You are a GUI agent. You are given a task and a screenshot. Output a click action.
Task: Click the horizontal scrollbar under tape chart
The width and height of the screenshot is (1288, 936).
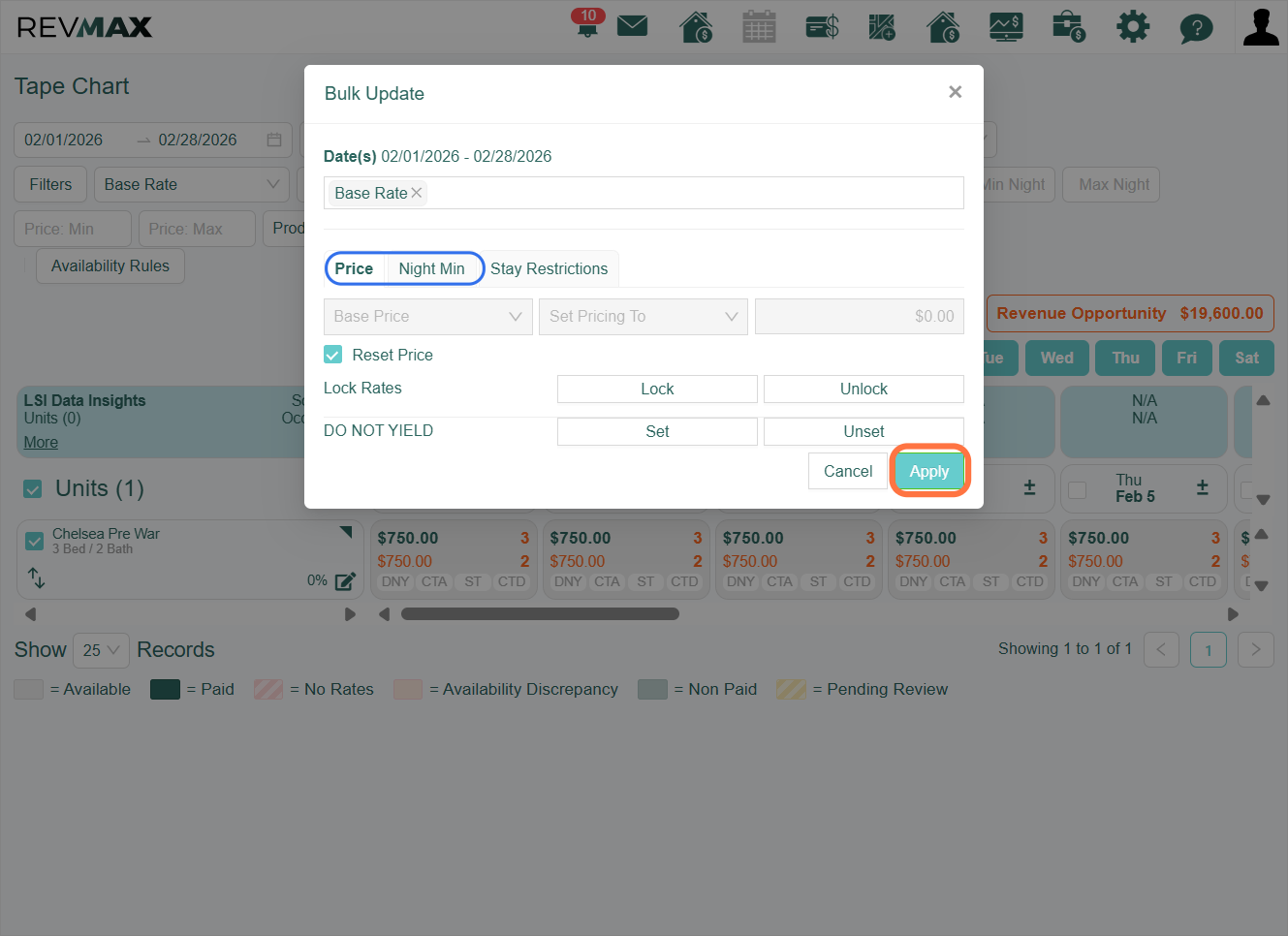[540, 614]
